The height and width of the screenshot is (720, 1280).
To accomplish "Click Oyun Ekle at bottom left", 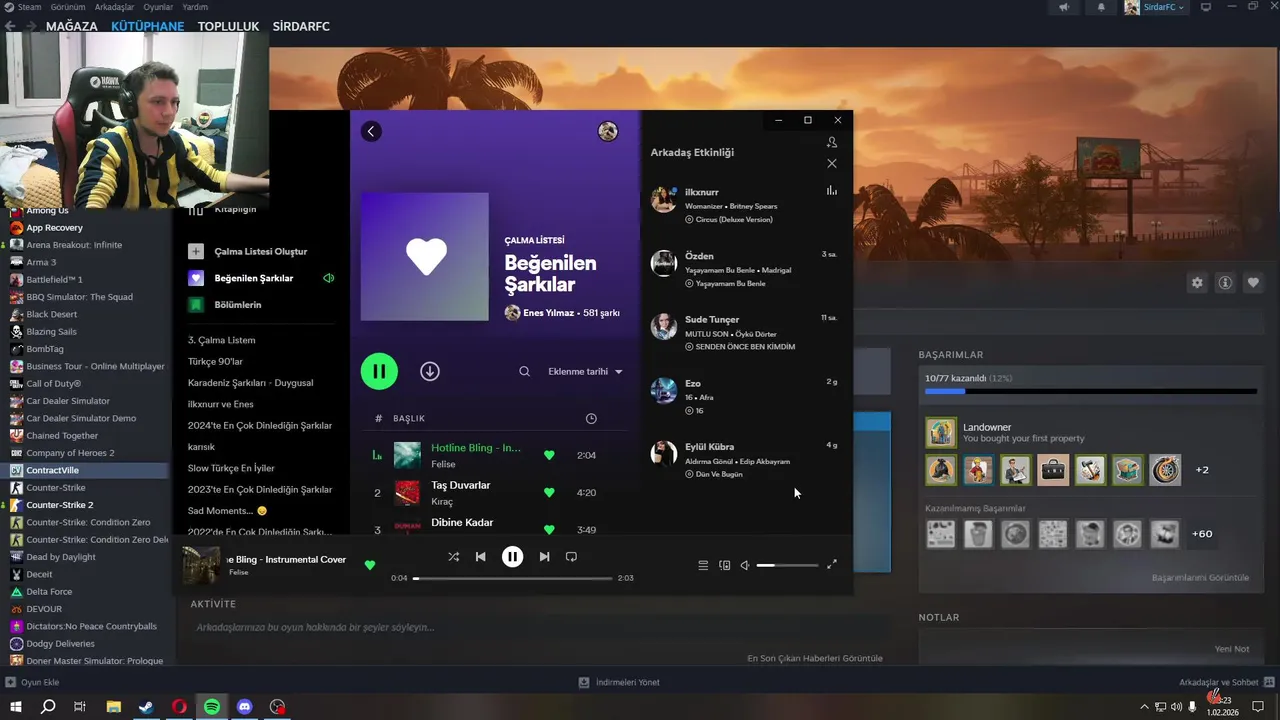I will point(32,682).
